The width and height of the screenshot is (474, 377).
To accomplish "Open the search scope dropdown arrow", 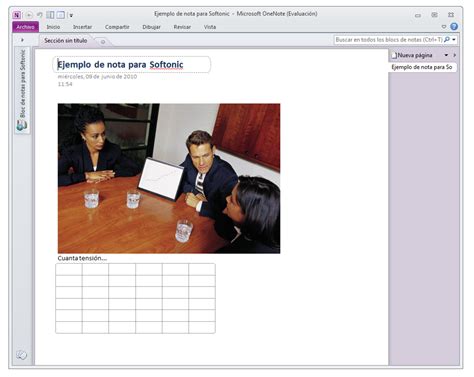I will pos(454,40).
